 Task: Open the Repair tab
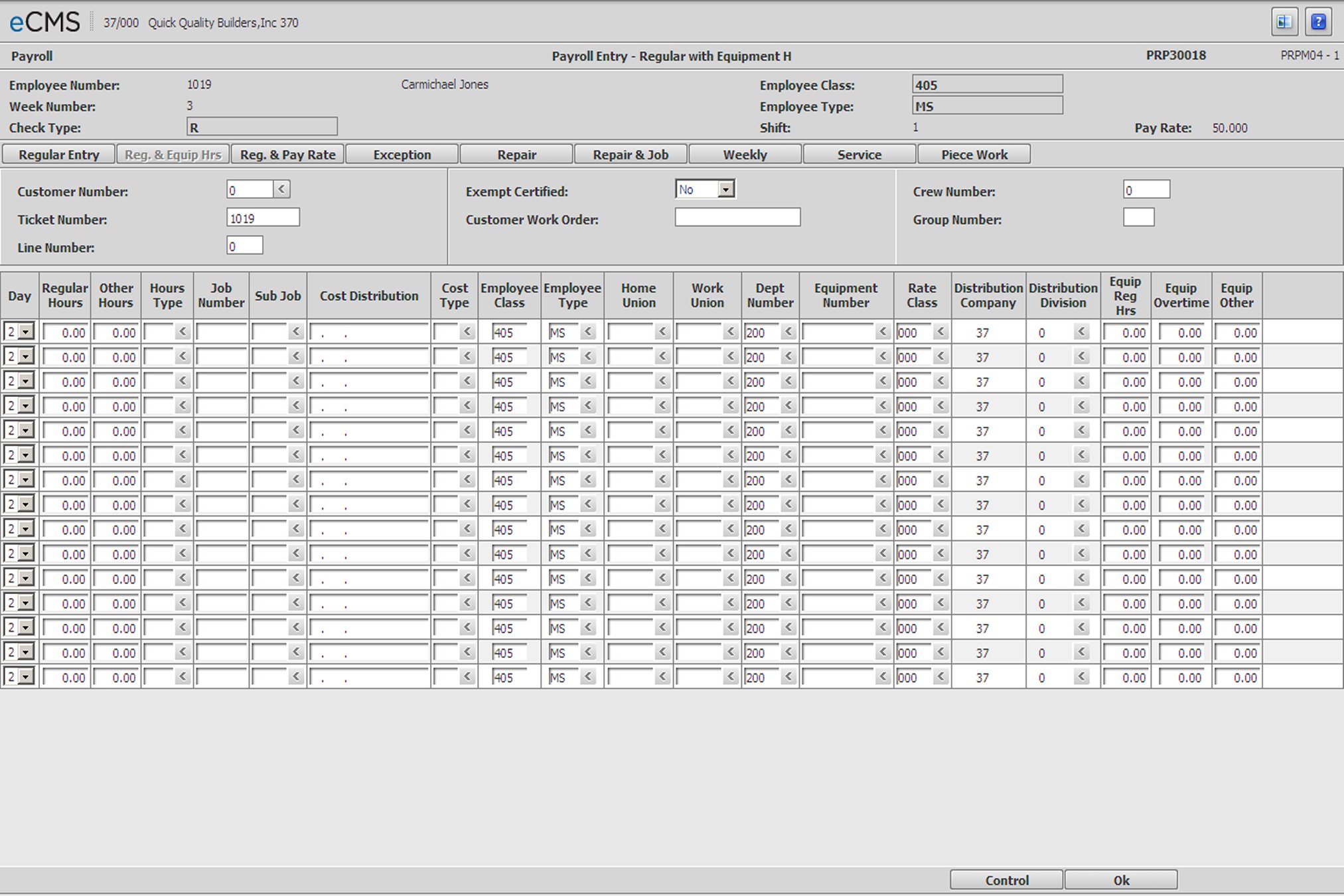[516, 155]
